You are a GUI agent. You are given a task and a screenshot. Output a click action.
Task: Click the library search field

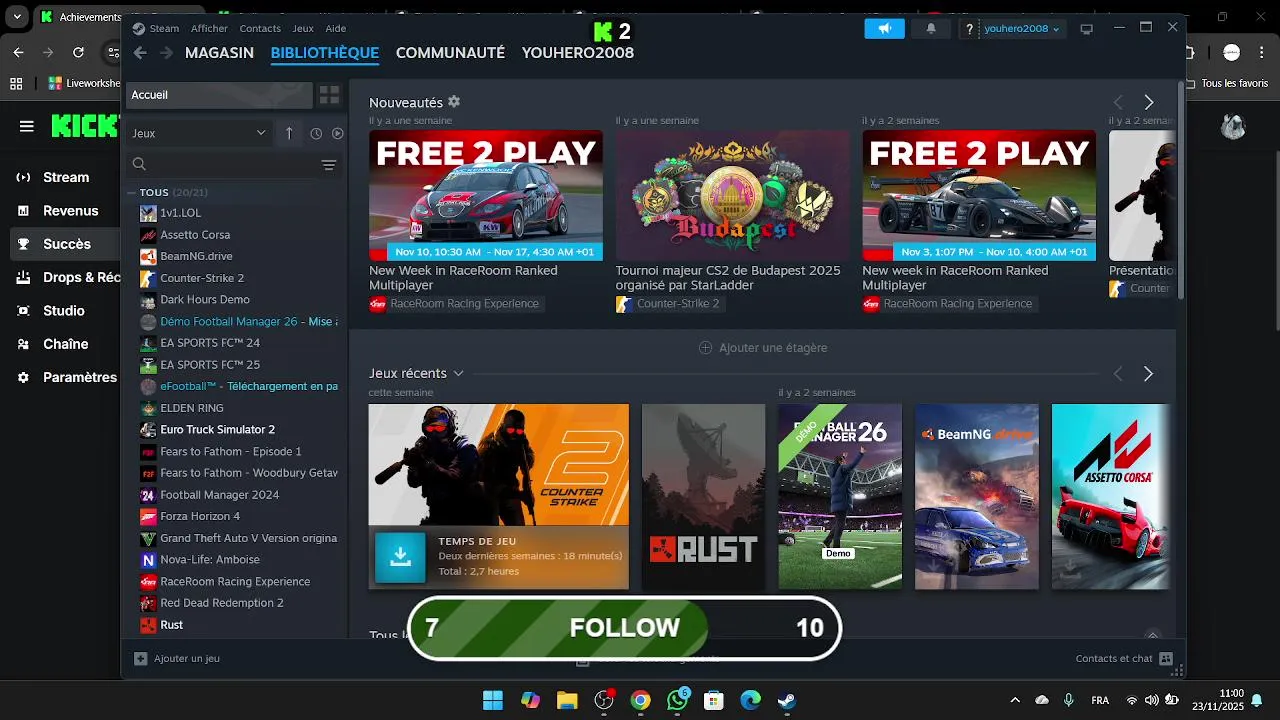(232, 165)
